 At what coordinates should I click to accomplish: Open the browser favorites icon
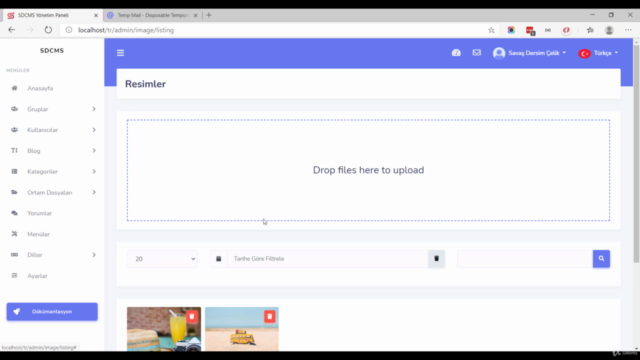(x=590, y=30)
